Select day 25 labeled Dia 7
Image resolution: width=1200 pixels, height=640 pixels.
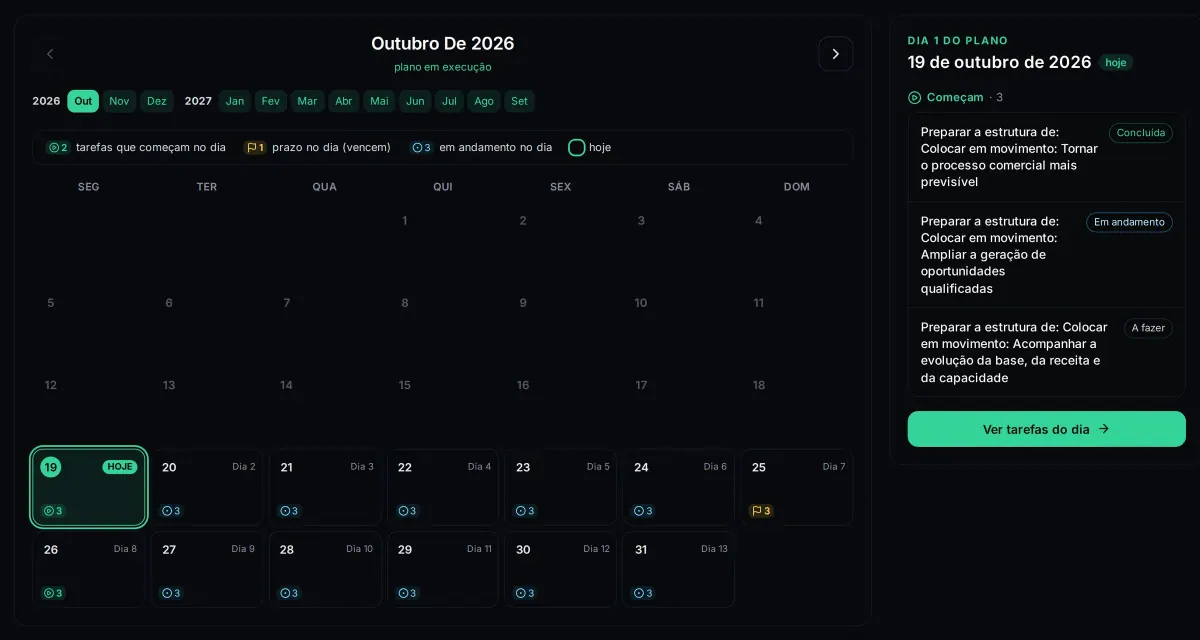coord(797,487)
